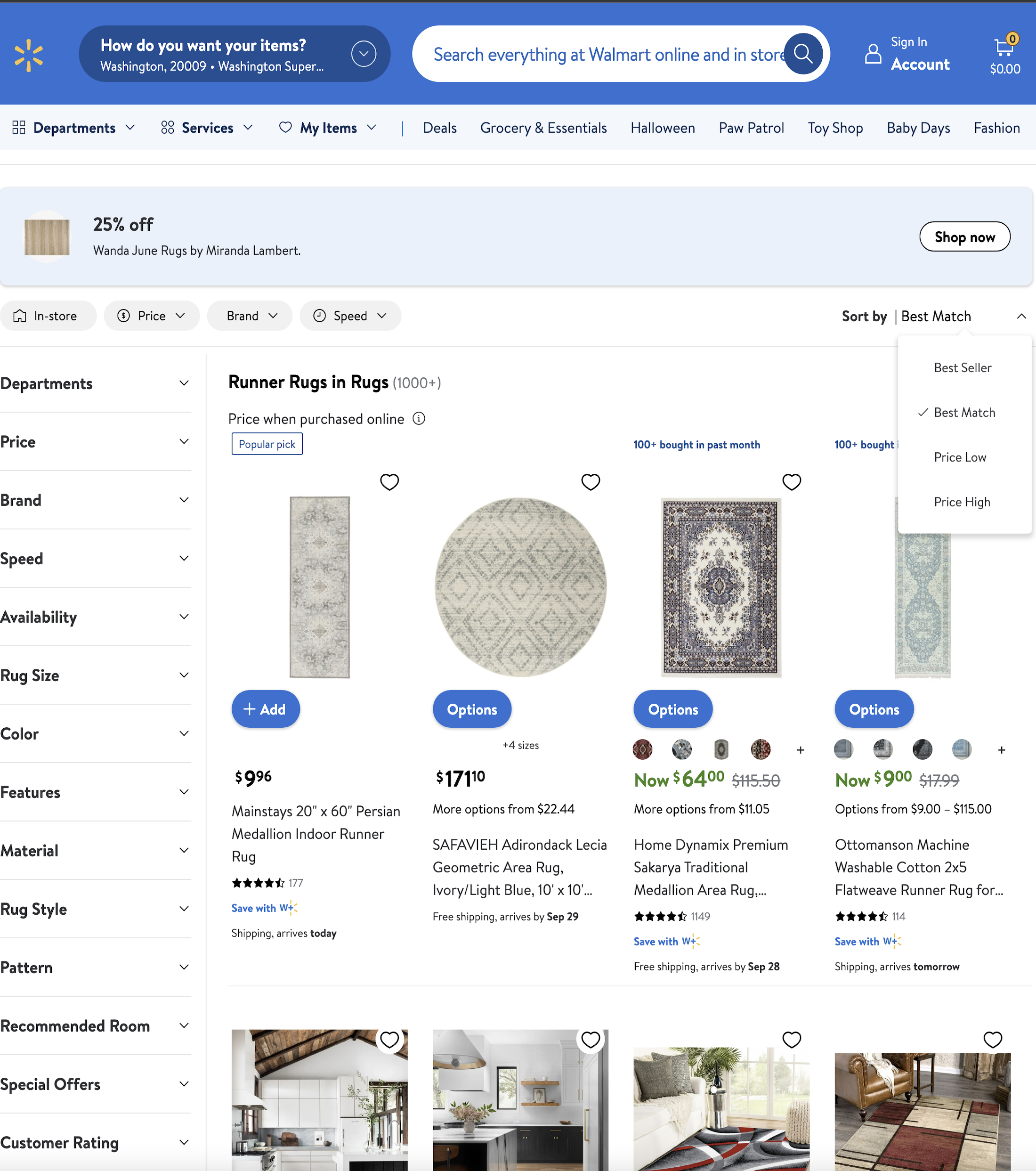This screenshot has width=1036, height=1171.
Task: Click the Shop now button for Wanda June Rugs
Action: click(x=964, y=236)
